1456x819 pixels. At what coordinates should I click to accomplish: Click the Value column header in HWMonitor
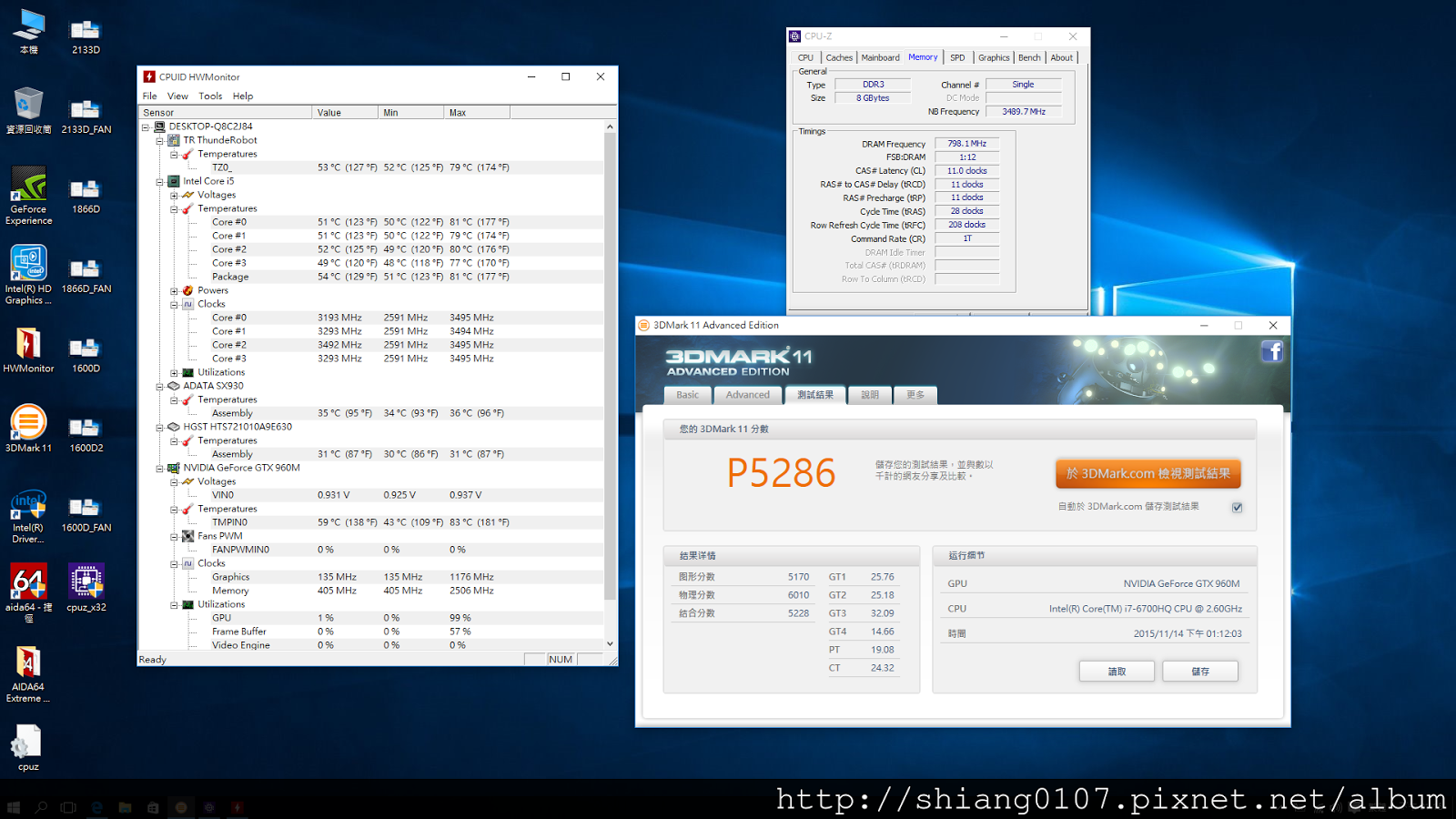click(345, 113)
